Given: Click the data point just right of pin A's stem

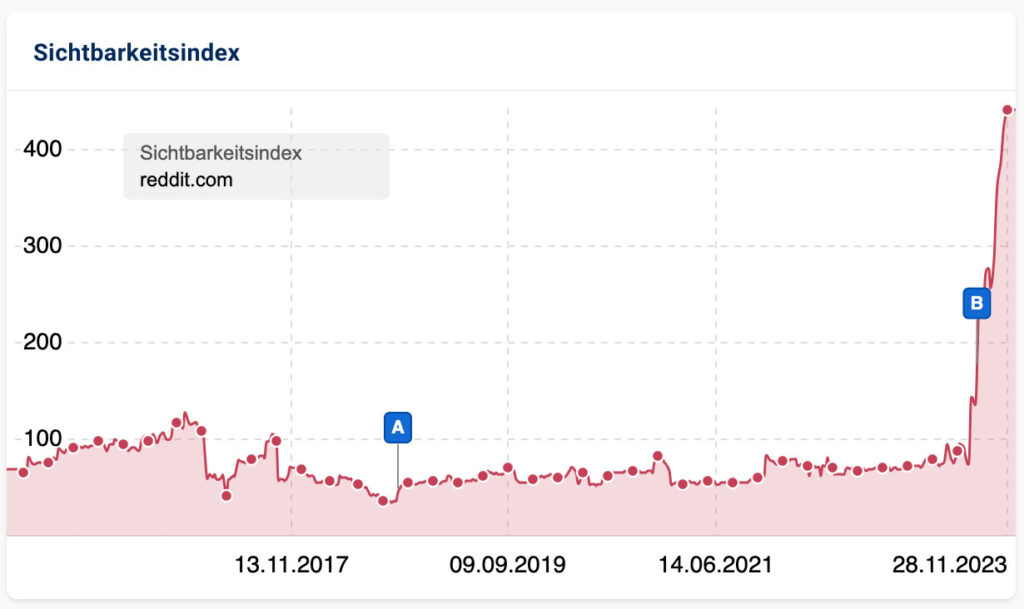Looking at the screenshot, I should coord(408,483).
